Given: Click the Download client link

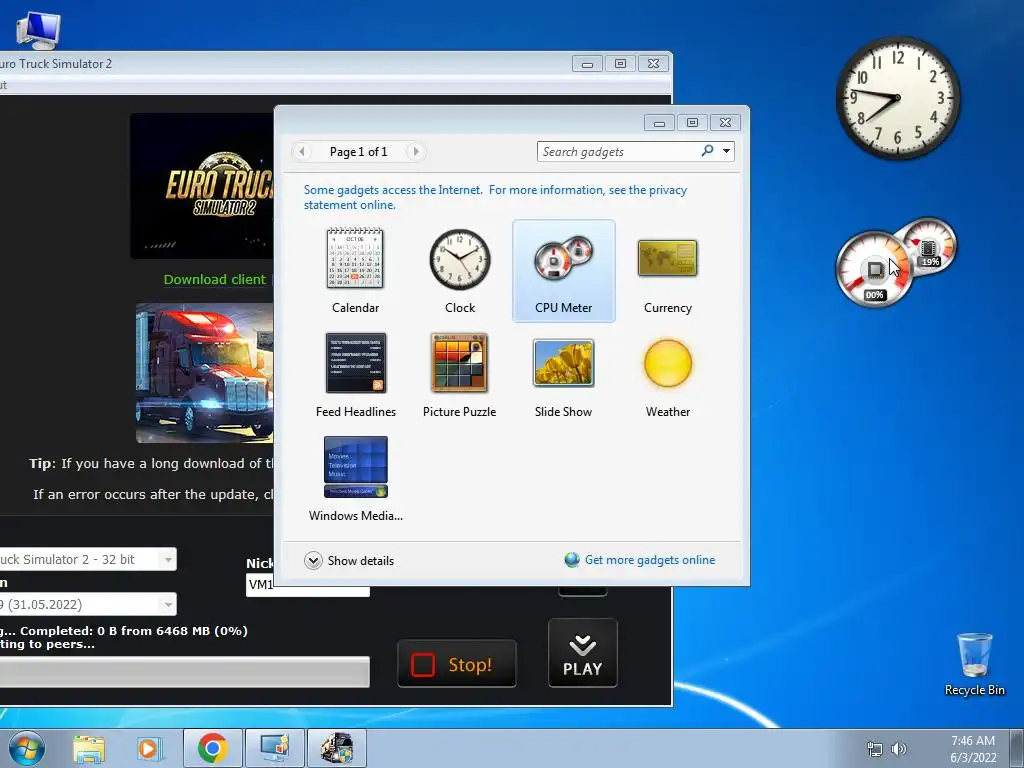Looking at the screenshot, I should [x=214, y=280].
